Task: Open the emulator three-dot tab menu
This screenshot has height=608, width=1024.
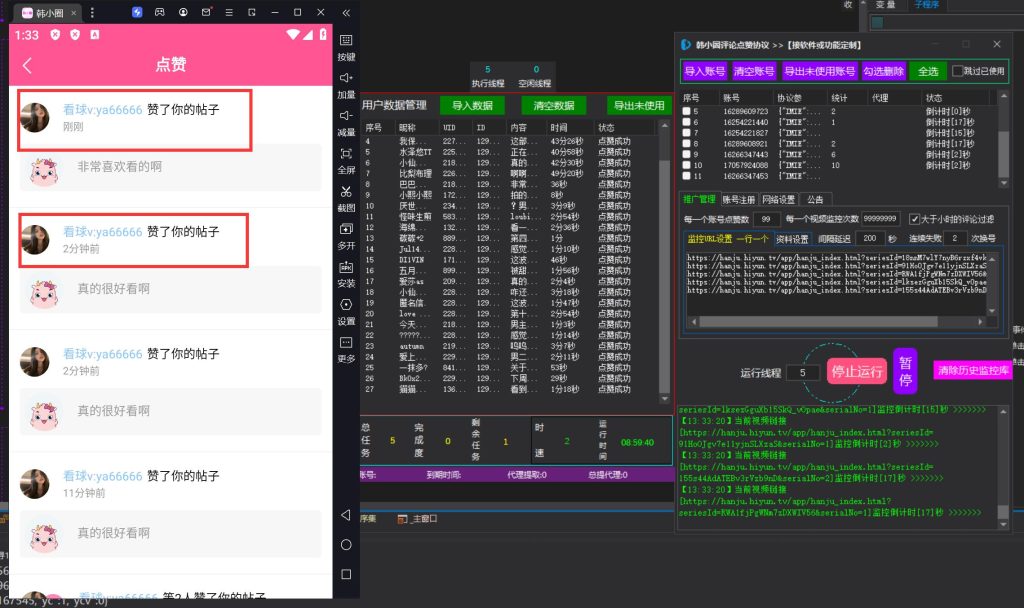Action: [x=92, y=12]
